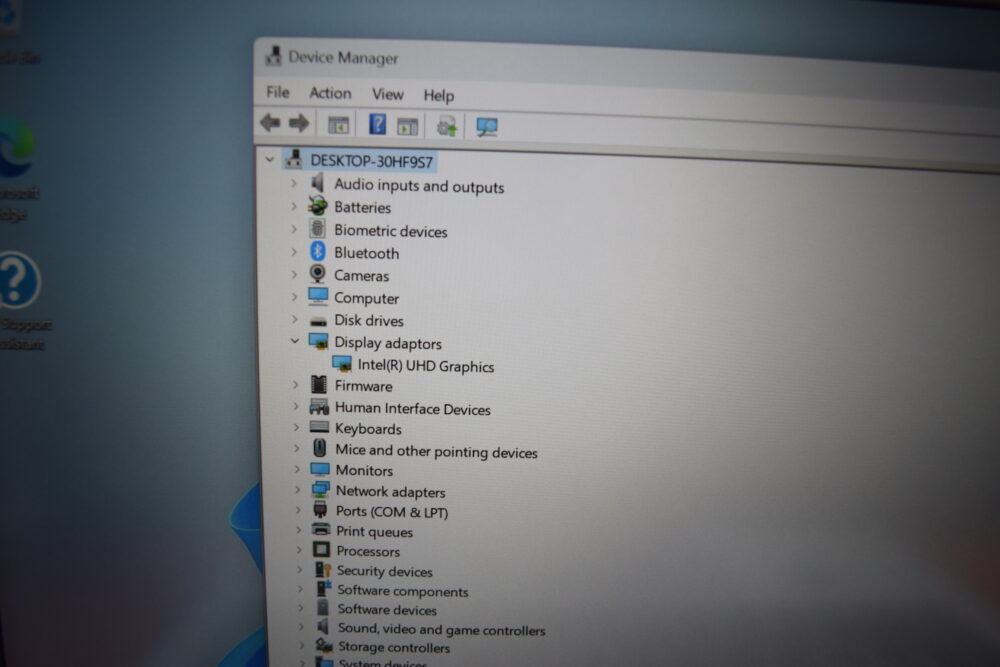Click the Human Interface Devices icon

click(x=320, y=406)
